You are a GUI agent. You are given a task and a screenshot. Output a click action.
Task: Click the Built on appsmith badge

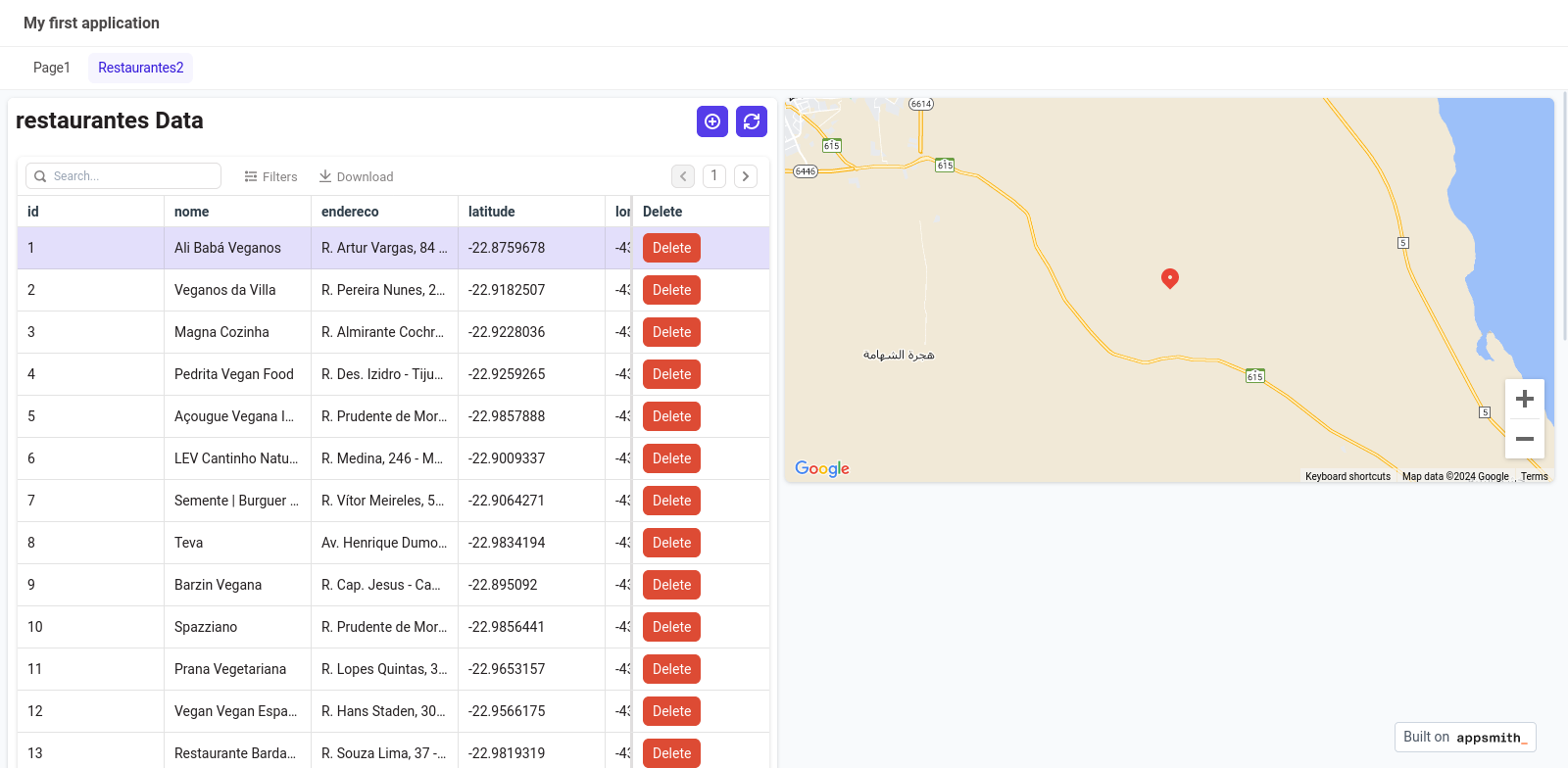[1464, 737]
